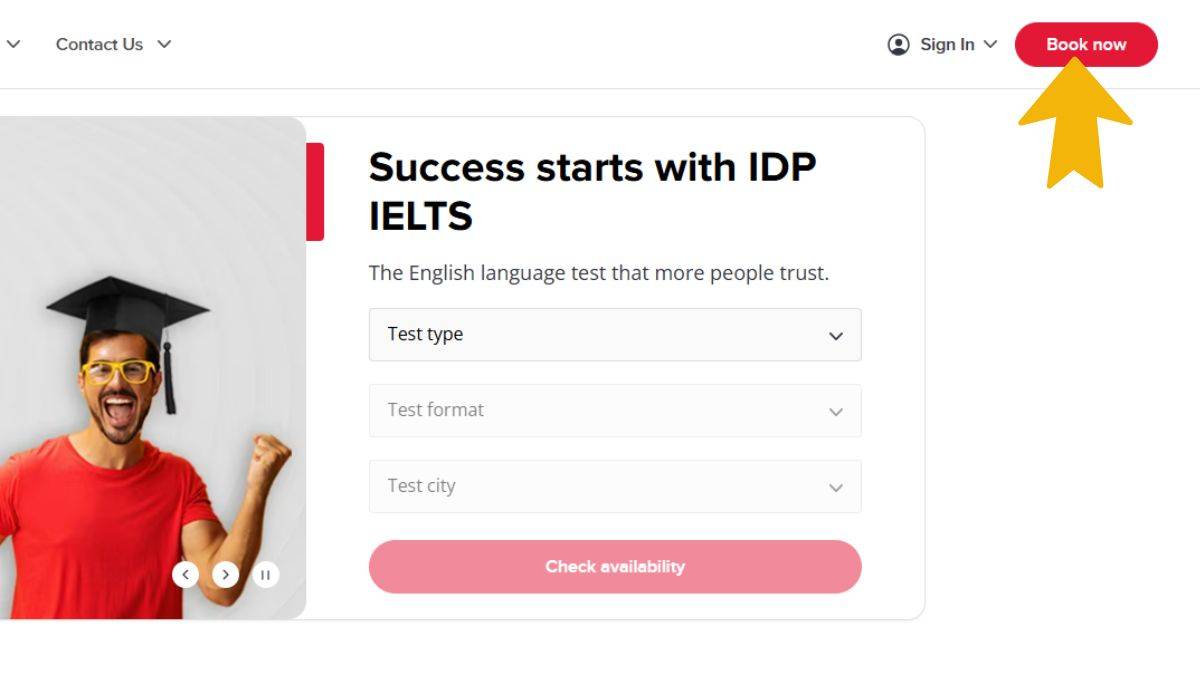Click the collapsed chevron at top left
The width and height of the screenshot is (1200, 675).
click(13, 44)
